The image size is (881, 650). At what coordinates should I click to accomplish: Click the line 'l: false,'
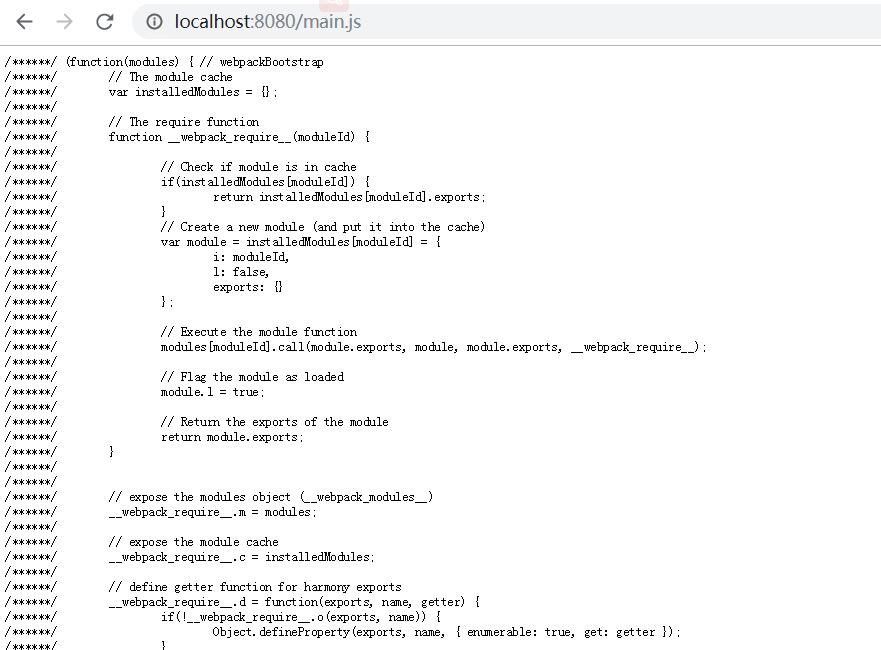click(241, 272)
